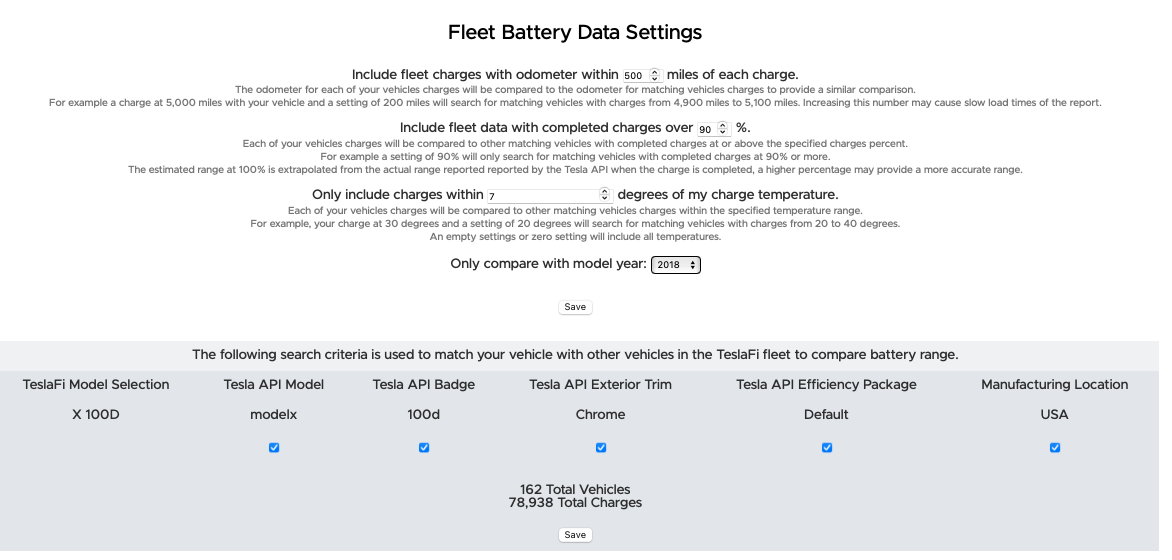Increase the odometer miles stepper value
This screenshot has width=1172, height=560.
(655, 73)
